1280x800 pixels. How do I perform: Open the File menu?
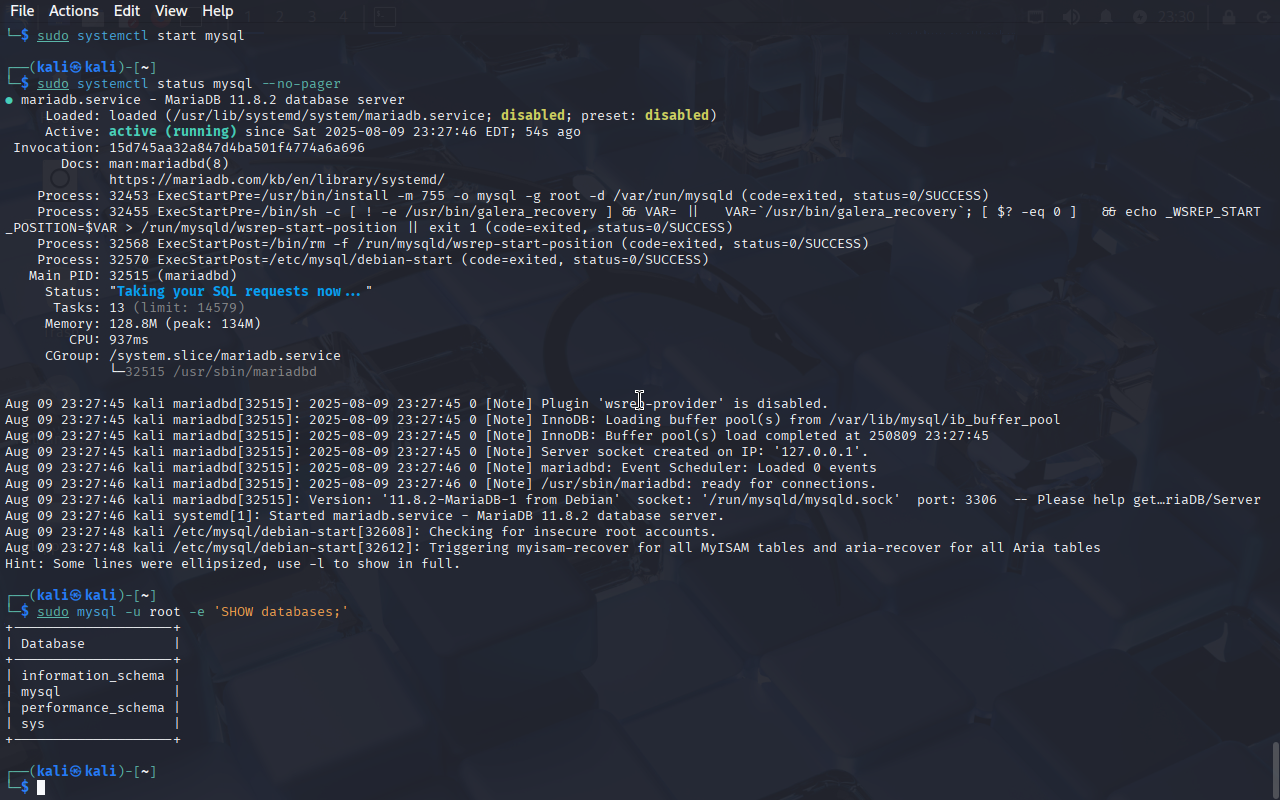pos(22,11)
